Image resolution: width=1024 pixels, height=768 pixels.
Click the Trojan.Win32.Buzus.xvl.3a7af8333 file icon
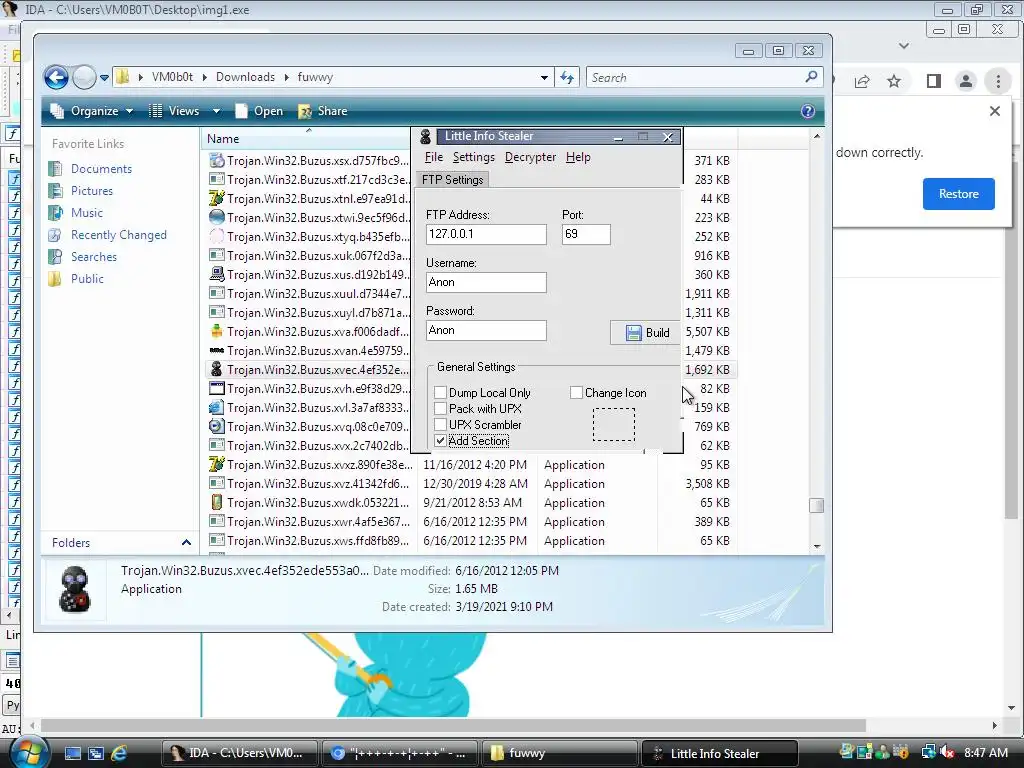coord(217,408)
